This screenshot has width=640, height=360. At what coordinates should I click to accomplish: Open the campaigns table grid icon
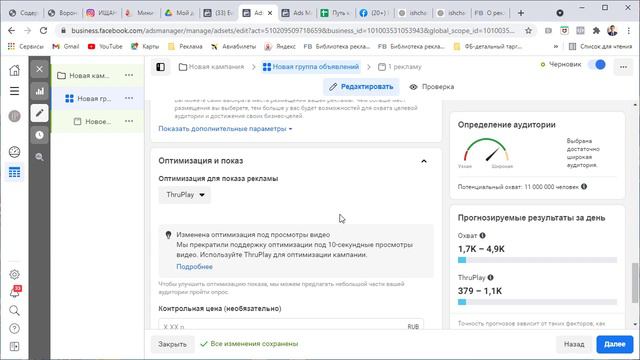pyautogui.click(x=14, y=172)
